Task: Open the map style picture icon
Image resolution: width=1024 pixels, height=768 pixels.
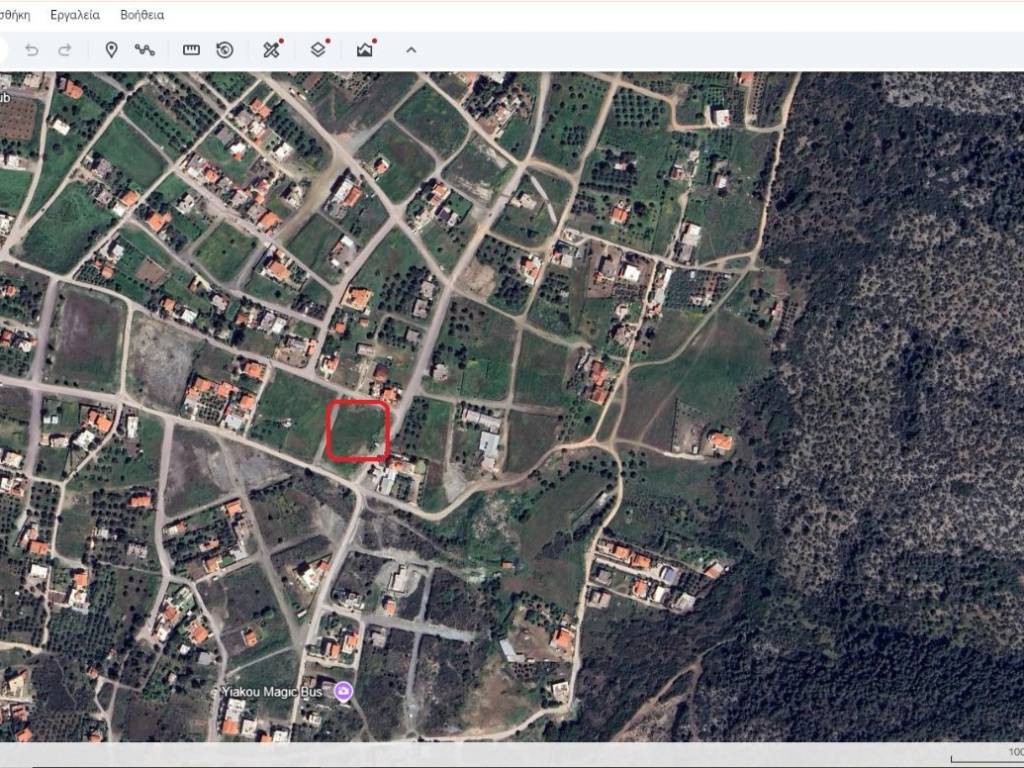Action: (365, 50)
